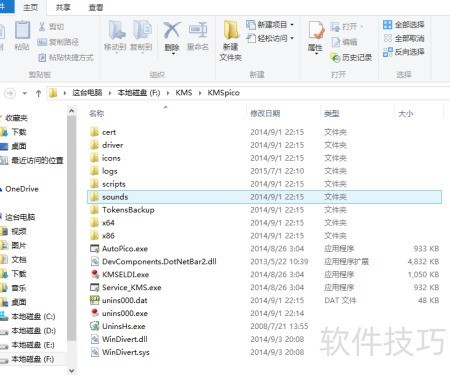450x375 pixels.
Task: Click Copy path option
Action: point(58,42)
